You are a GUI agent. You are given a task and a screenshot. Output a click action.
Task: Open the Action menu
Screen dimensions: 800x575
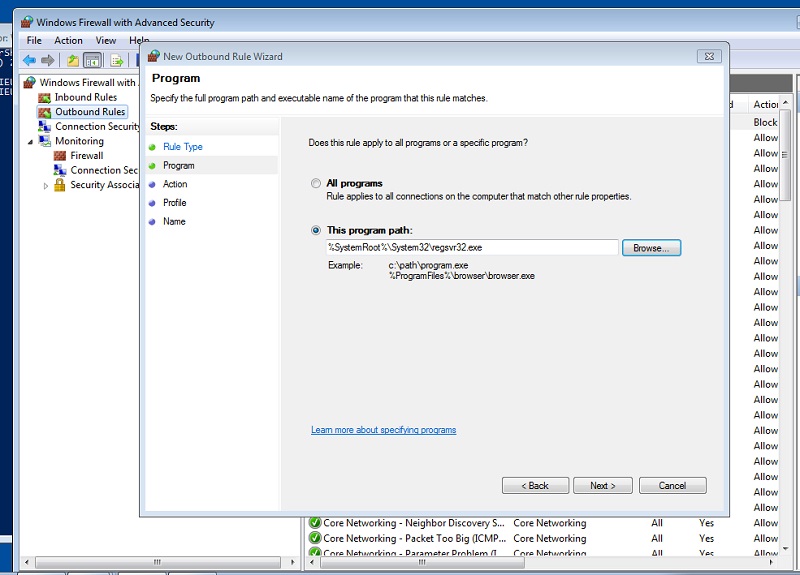pos(68,40)
